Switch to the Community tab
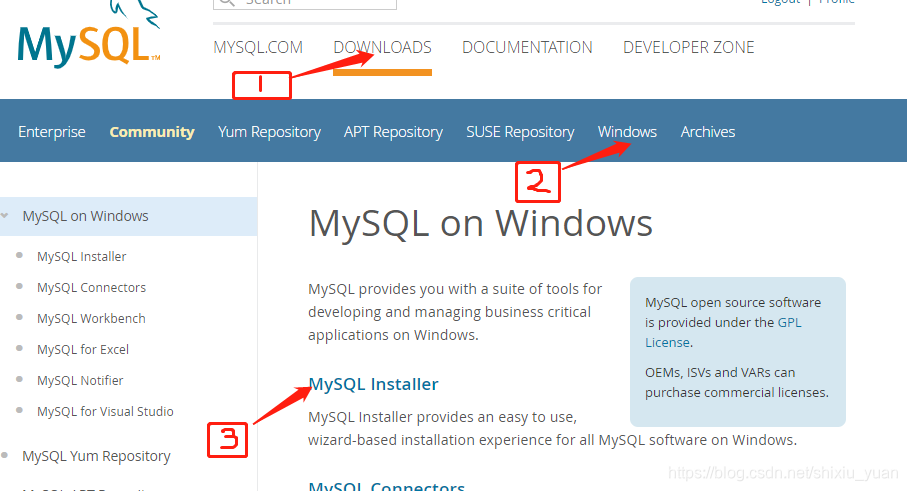Screen dimensions: 907x491 click(x=152, y=132)
